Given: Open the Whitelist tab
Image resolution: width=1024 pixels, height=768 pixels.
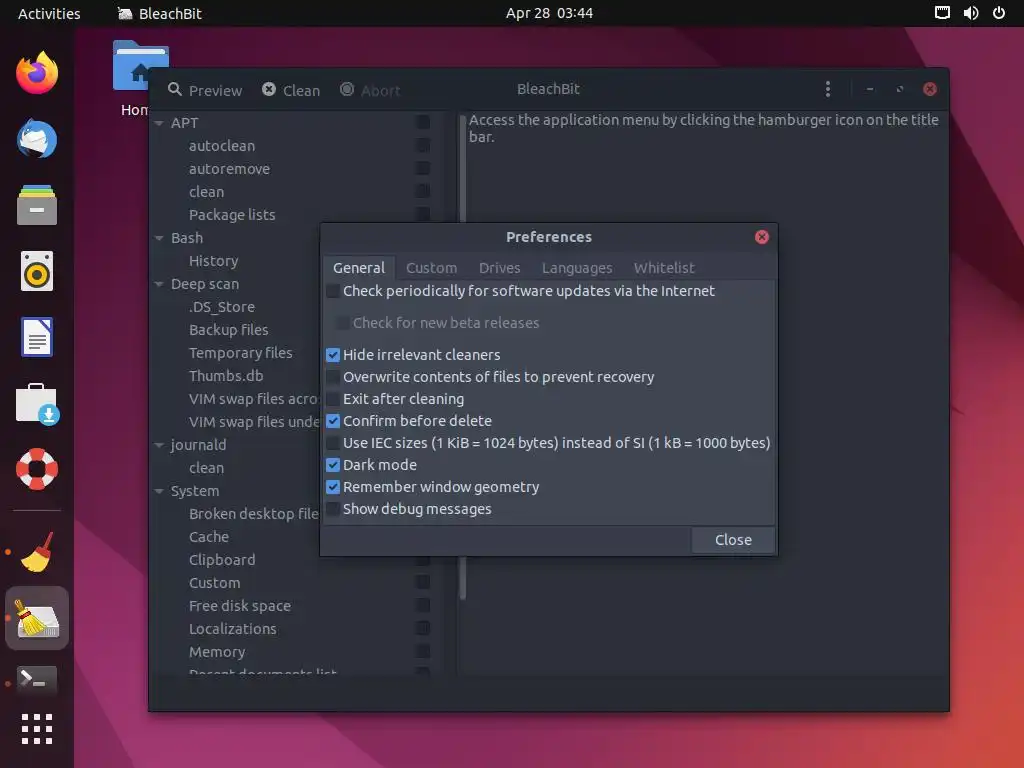Looking at the screenshot, I should tap(664, 268).
